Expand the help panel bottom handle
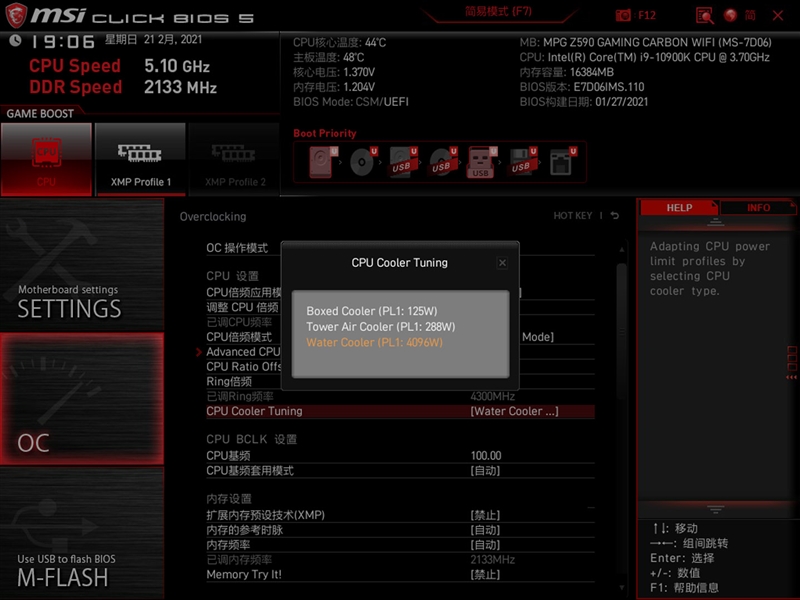Viewport: 800px width, 600px height. click(x=715, y=509)
